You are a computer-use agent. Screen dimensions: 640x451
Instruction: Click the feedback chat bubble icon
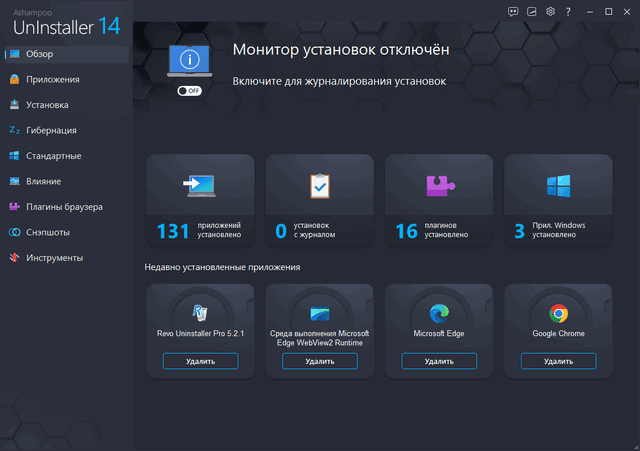[x=513, y=11]
